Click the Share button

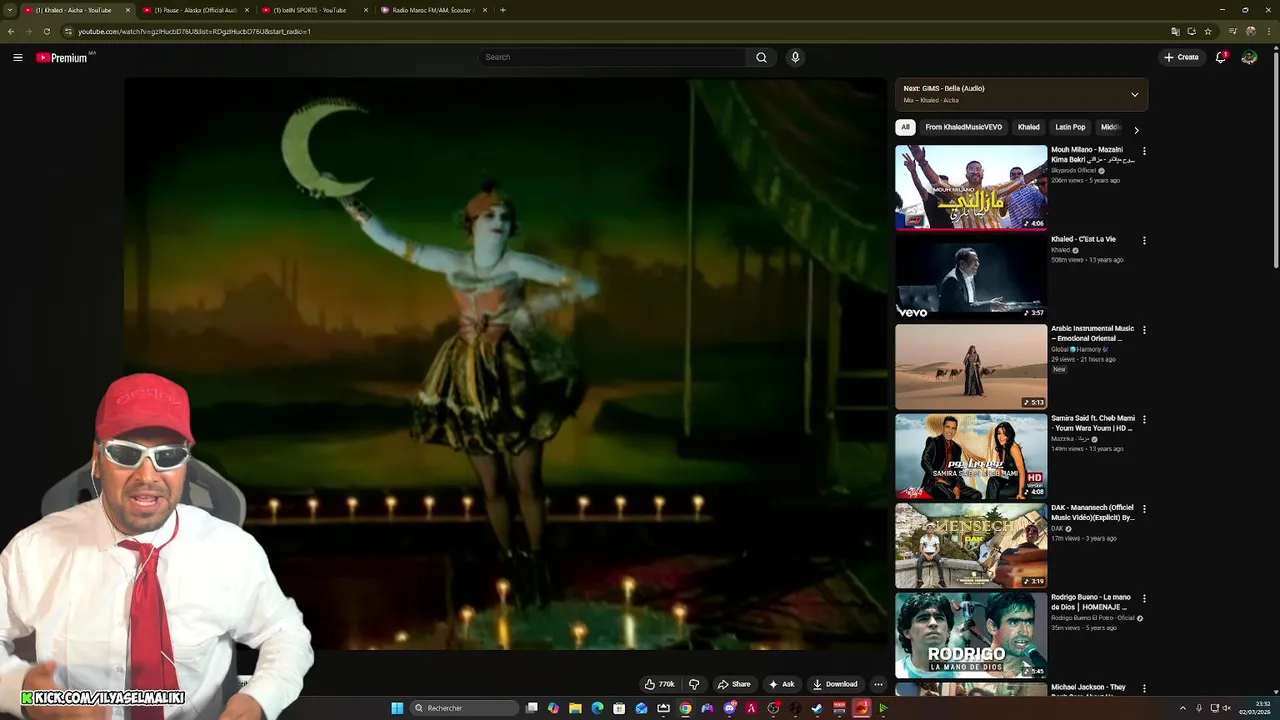[x=734, y=684]
